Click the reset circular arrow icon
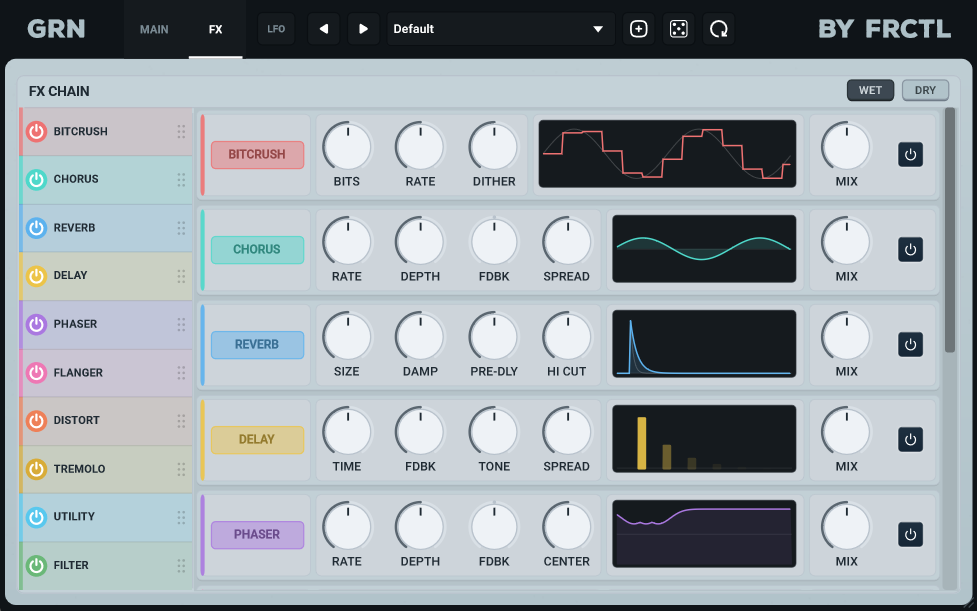The width and height of the screenshot is (977, 611). tap(718, 29)
